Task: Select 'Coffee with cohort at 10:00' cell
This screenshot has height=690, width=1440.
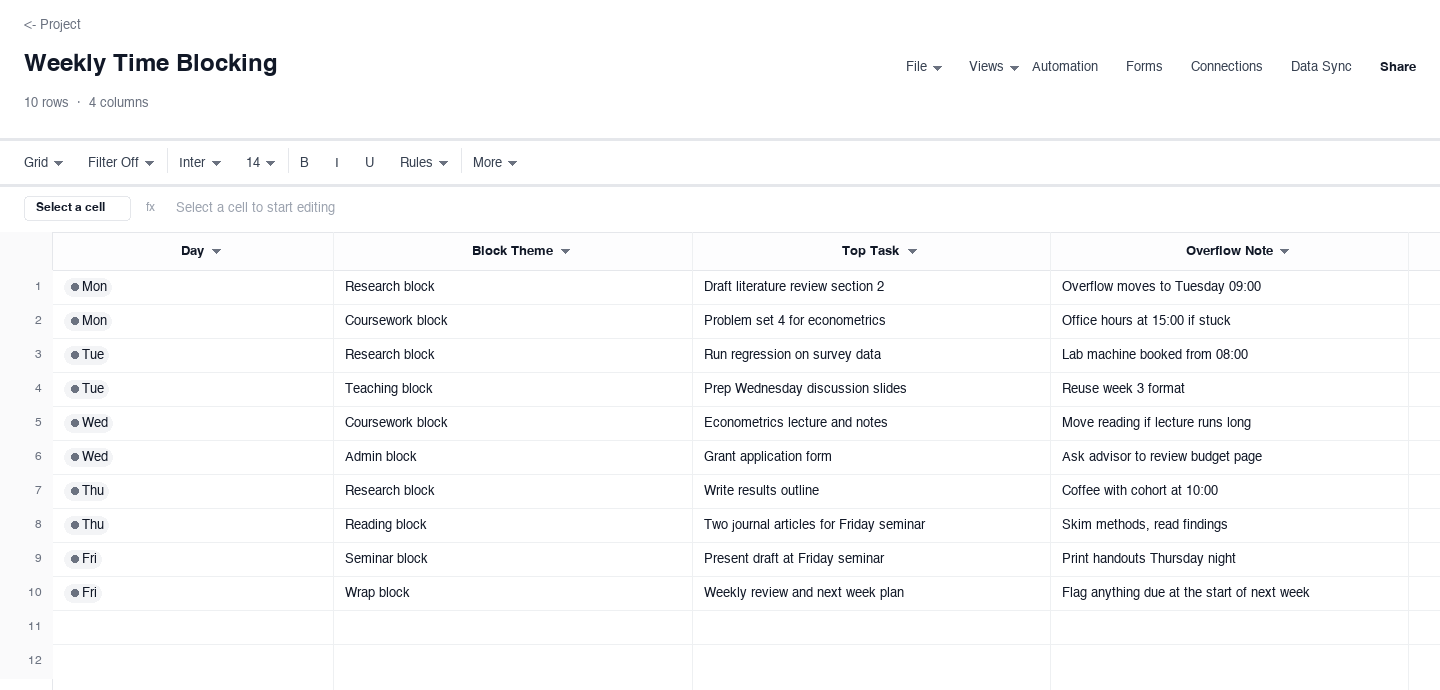Action: 1229,491
